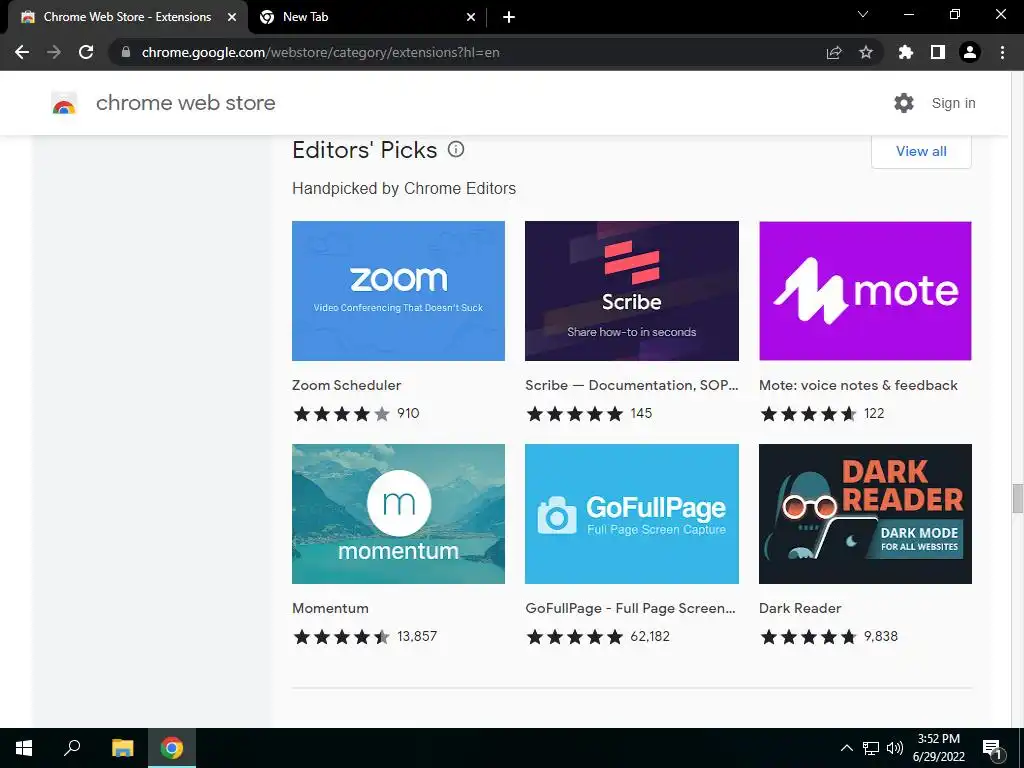1024x768 pixels.
Task: Open the Dark Reader extension thumbnail
Action: click(x=865, y=514)
